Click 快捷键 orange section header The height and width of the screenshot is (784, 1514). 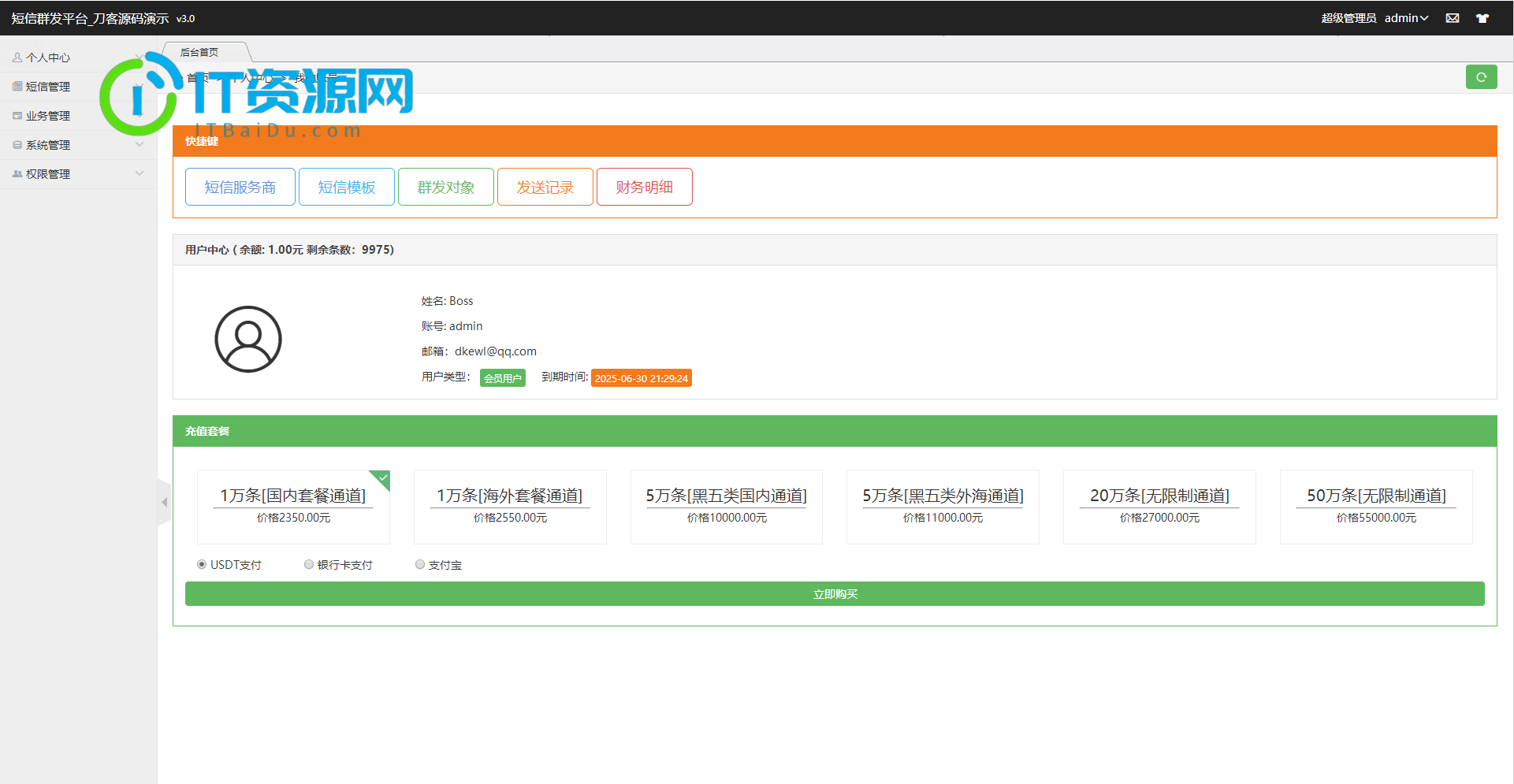[835, 141]
